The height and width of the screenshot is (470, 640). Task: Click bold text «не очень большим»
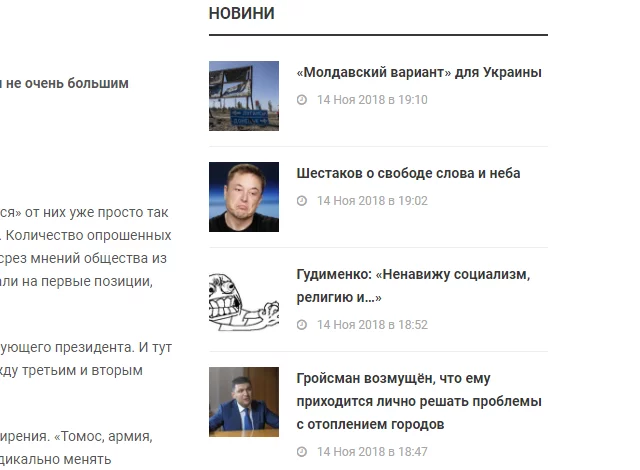(x=67, y=83)
